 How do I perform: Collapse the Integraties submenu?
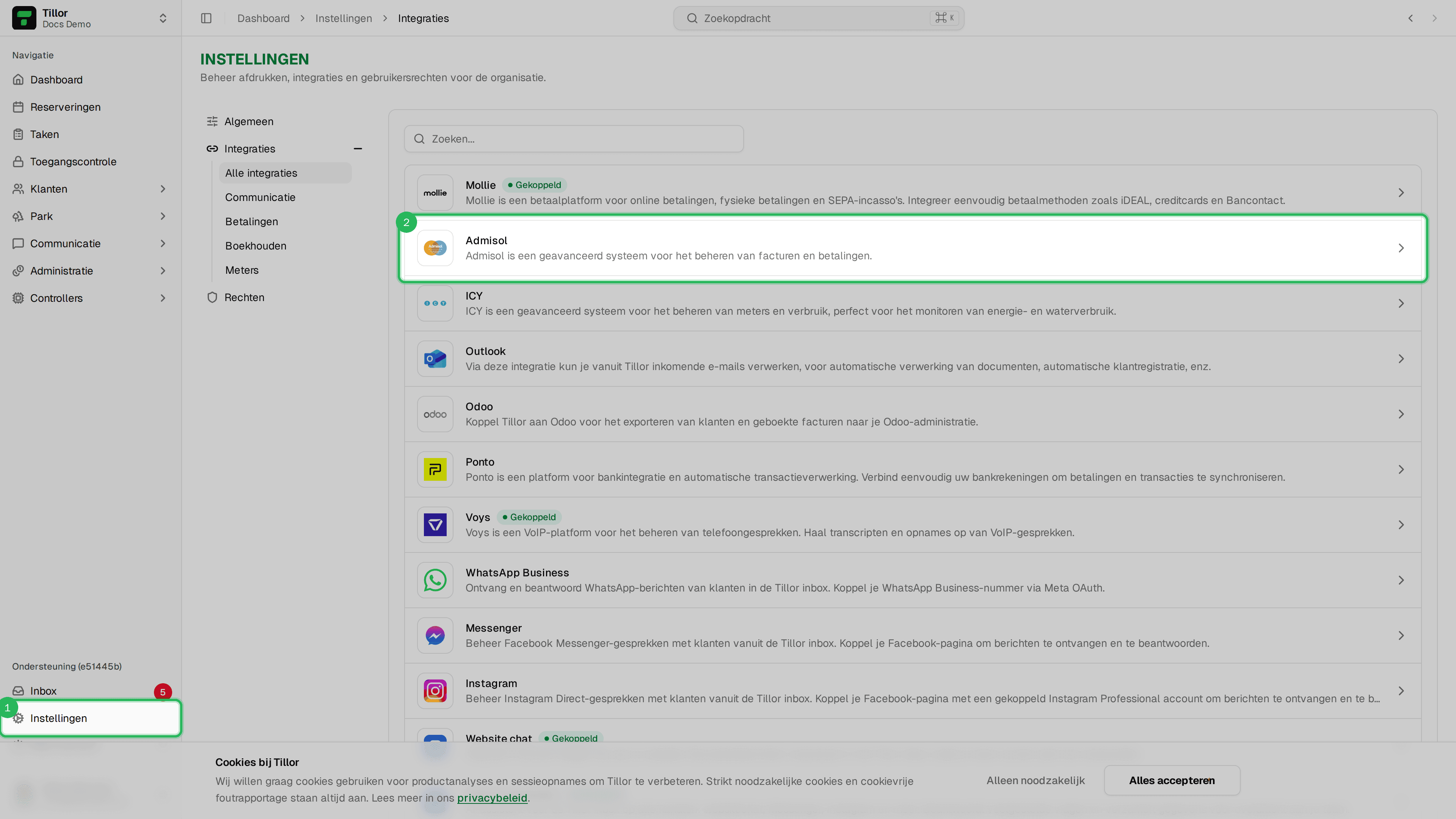coord(358,149)
